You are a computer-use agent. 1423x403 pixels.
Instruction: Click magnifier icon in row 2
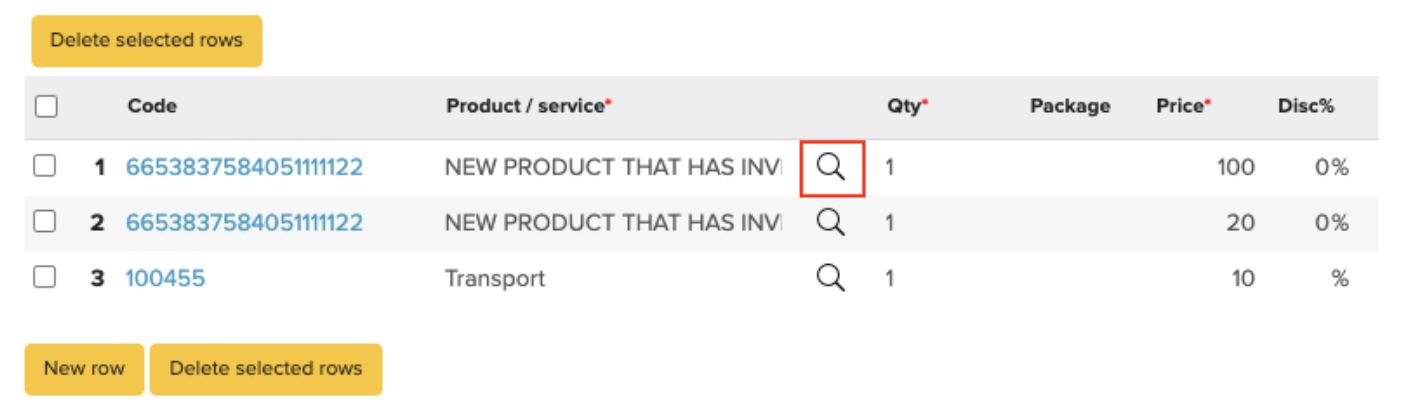(x=831, y=222)
